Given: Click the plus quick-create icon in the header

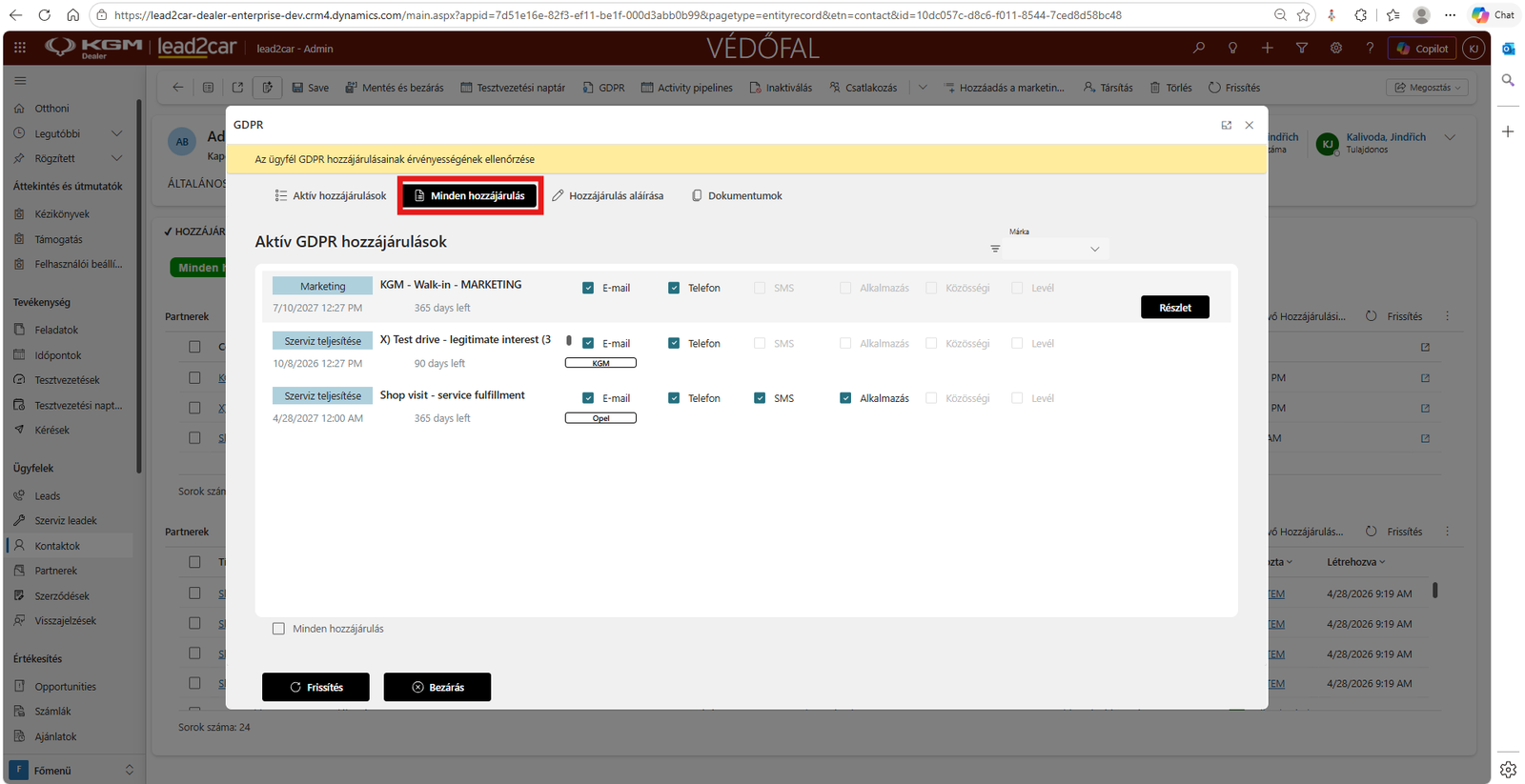Looking at the screenshot, I should (1268, 48).
